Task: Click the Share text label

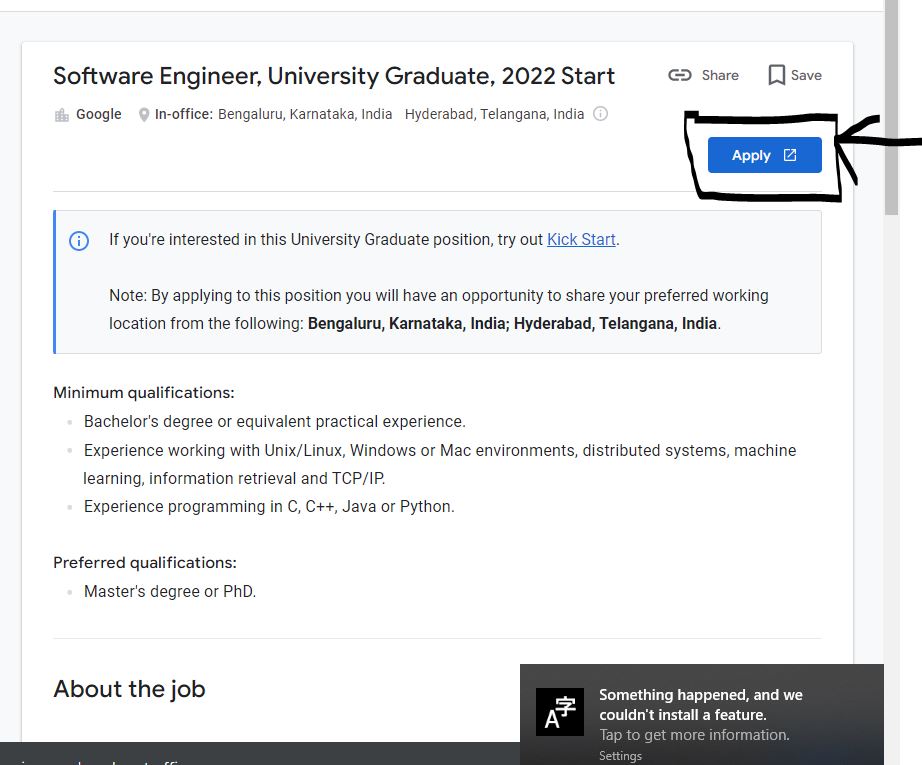Action: point(720,75)
